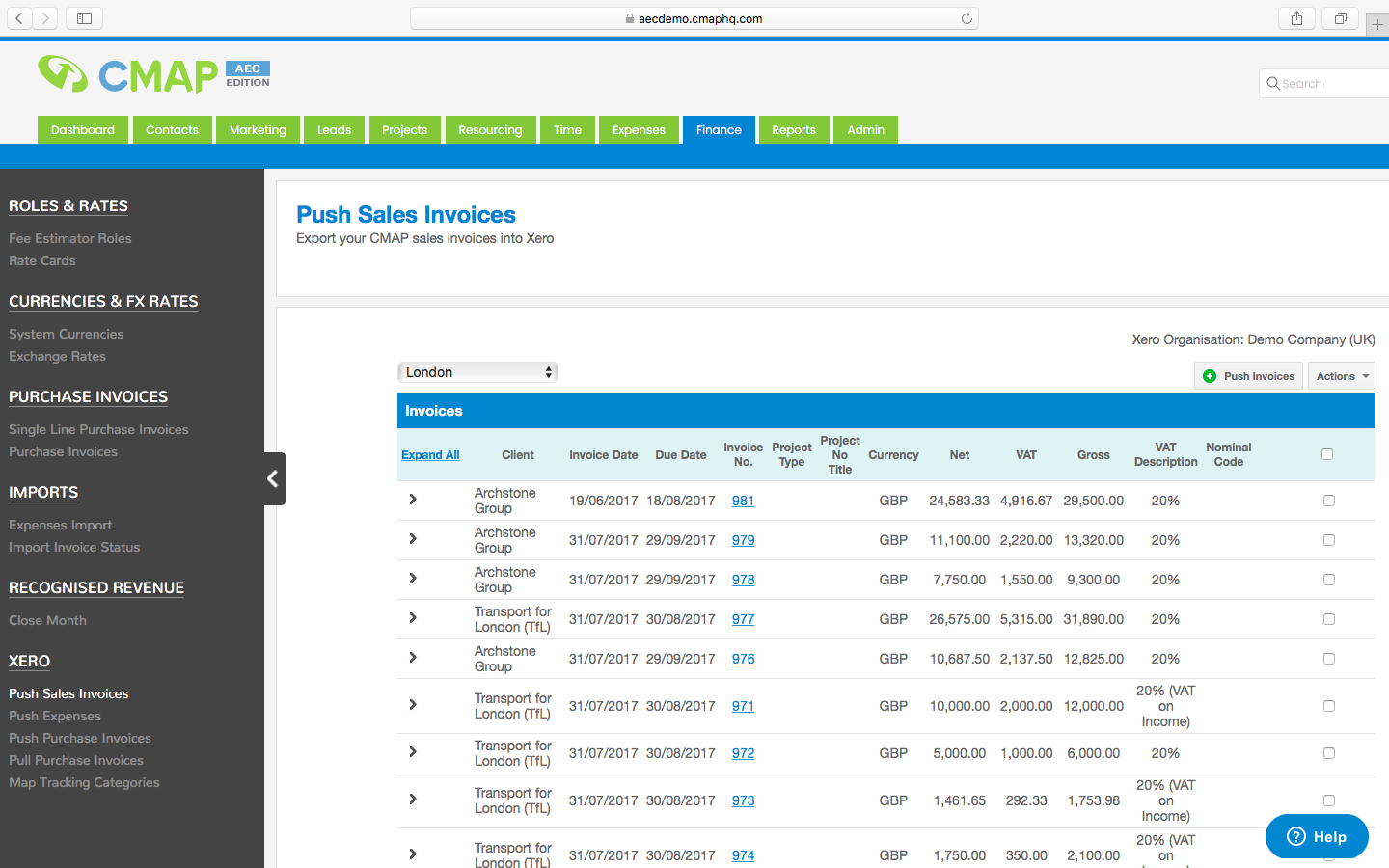Tick the checkbox for invoice 978
1389x868 pixels.
pyautogui.click(x=1329, y=580)
